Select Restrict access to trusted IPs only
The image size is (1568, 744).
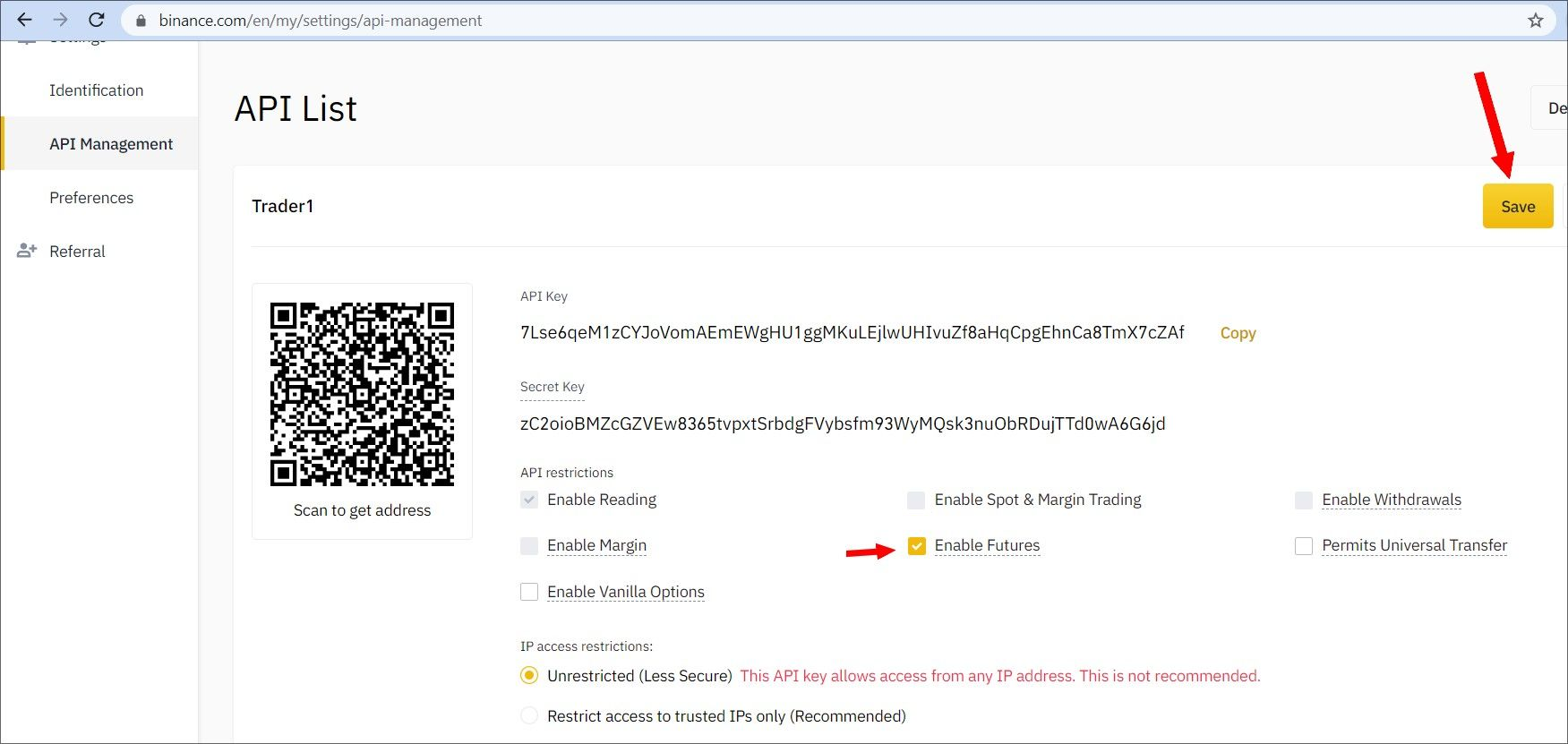click(x=529, y=716)
